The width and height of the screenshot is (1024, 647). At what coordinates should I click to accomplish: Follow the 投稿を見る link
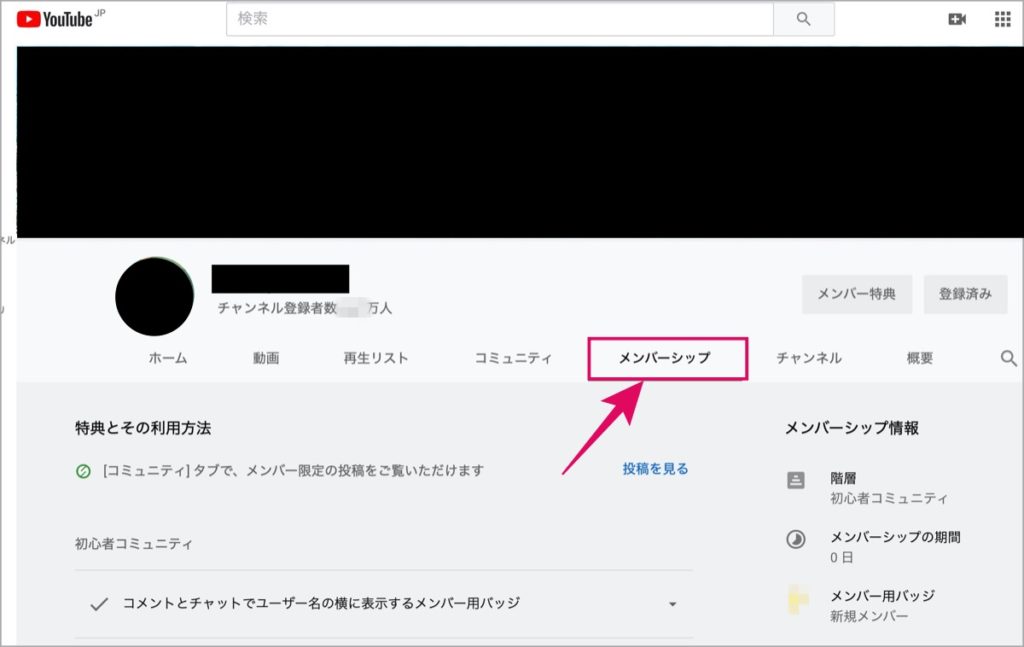click(655, 469)
